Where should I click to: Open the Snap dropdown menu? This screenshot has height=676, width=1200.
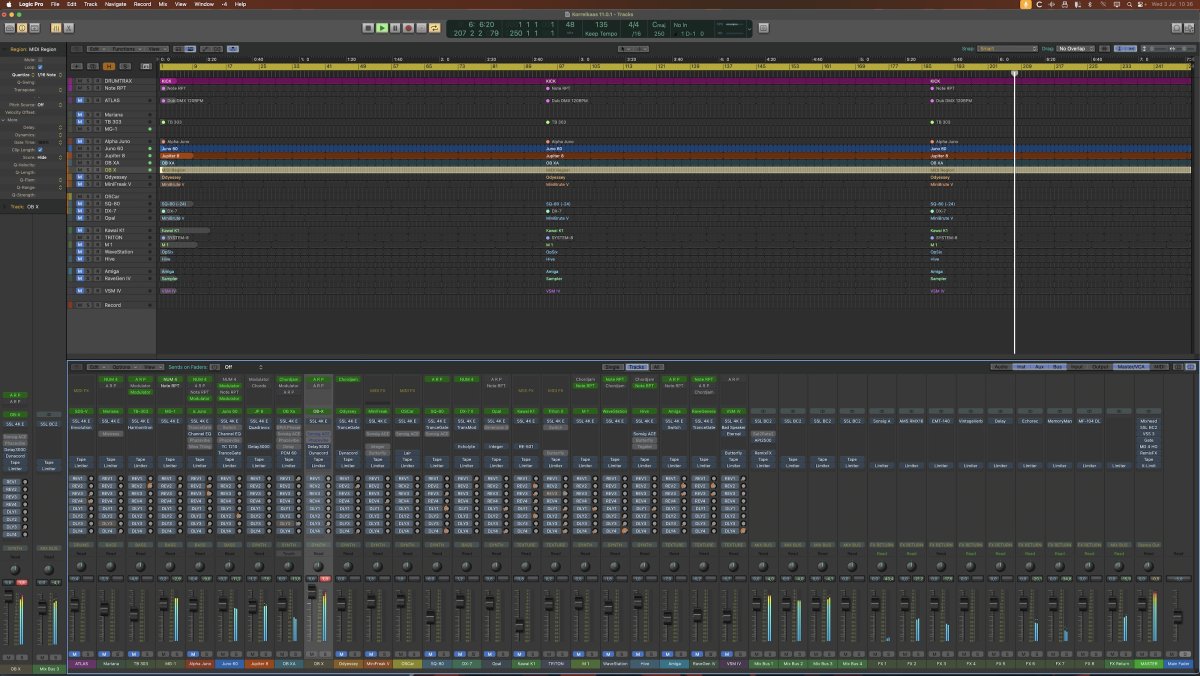tap(1007, 48)
